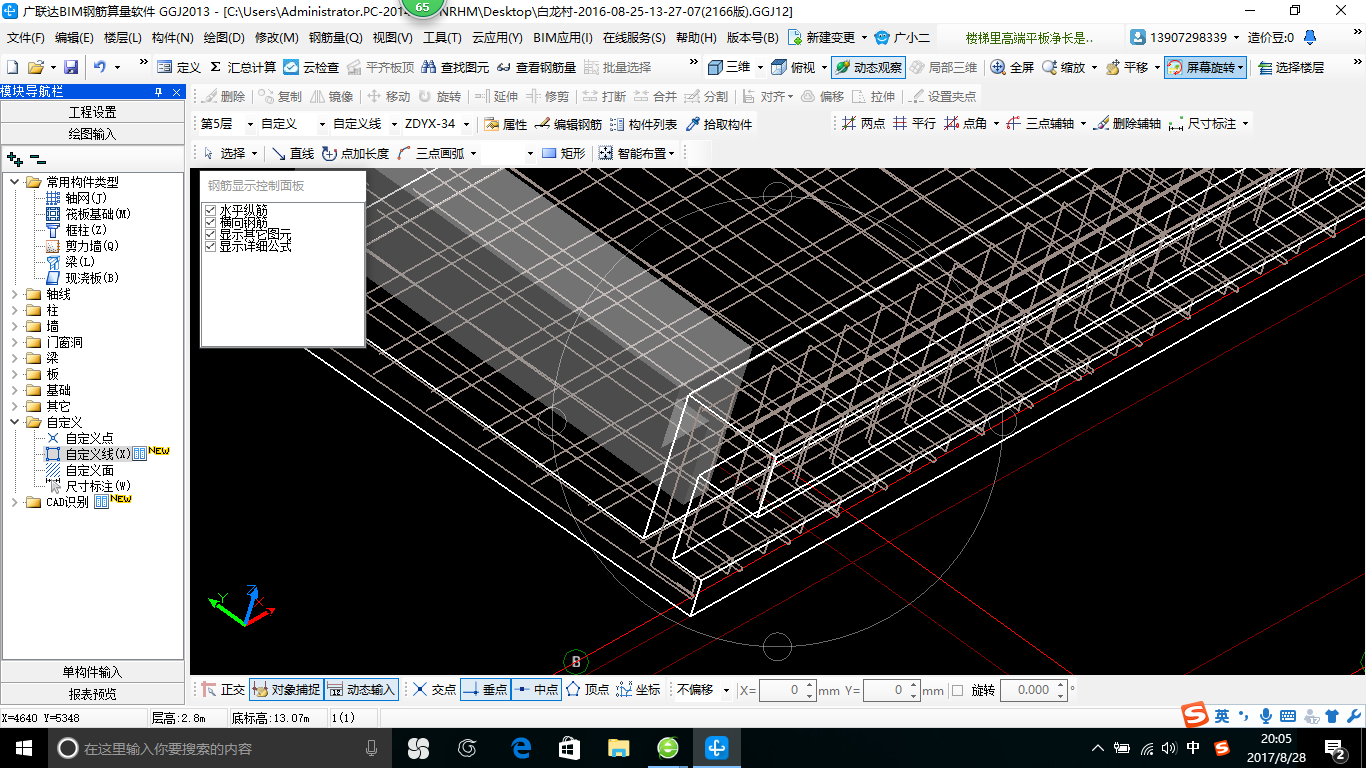
Task: Collapse the 自定义 tree node
Action: point(15,422)
